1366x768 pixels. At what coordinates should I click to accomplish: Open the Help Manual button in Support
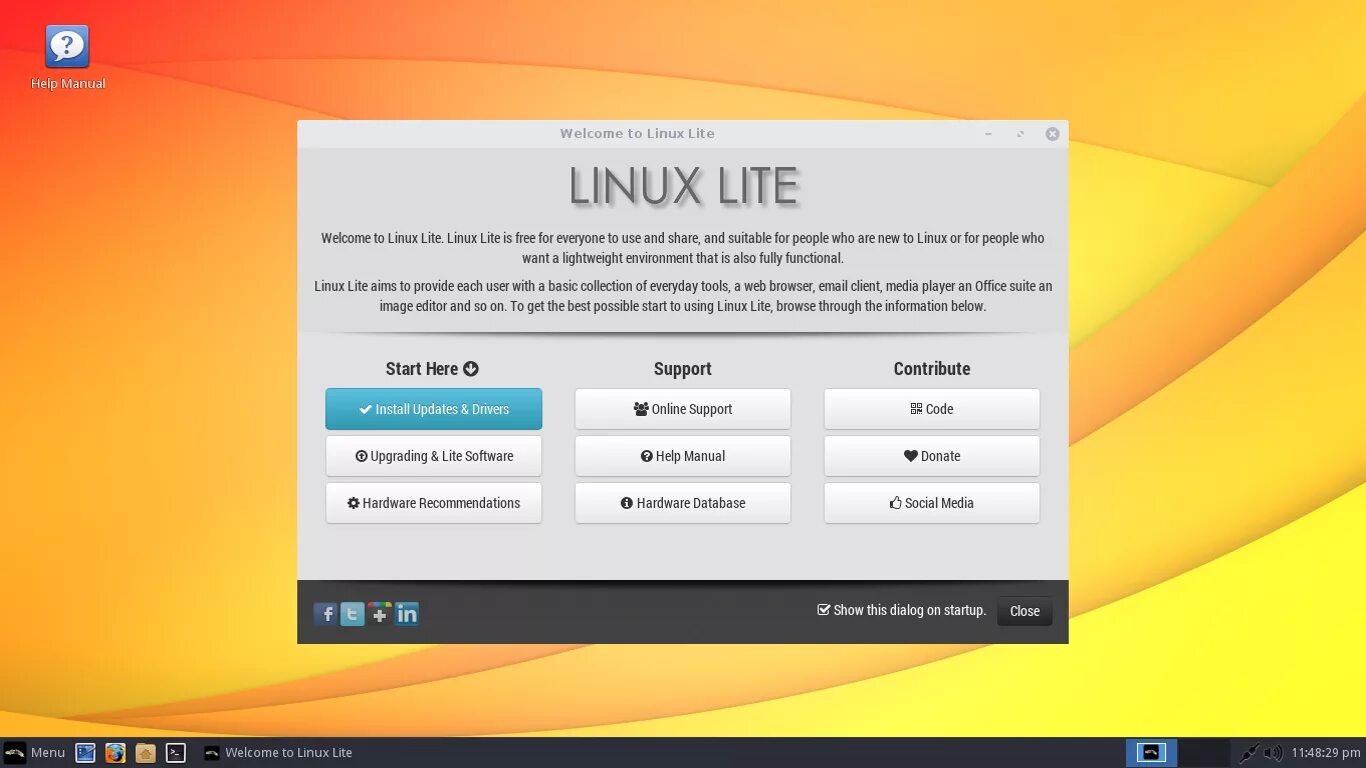[683, 456]
